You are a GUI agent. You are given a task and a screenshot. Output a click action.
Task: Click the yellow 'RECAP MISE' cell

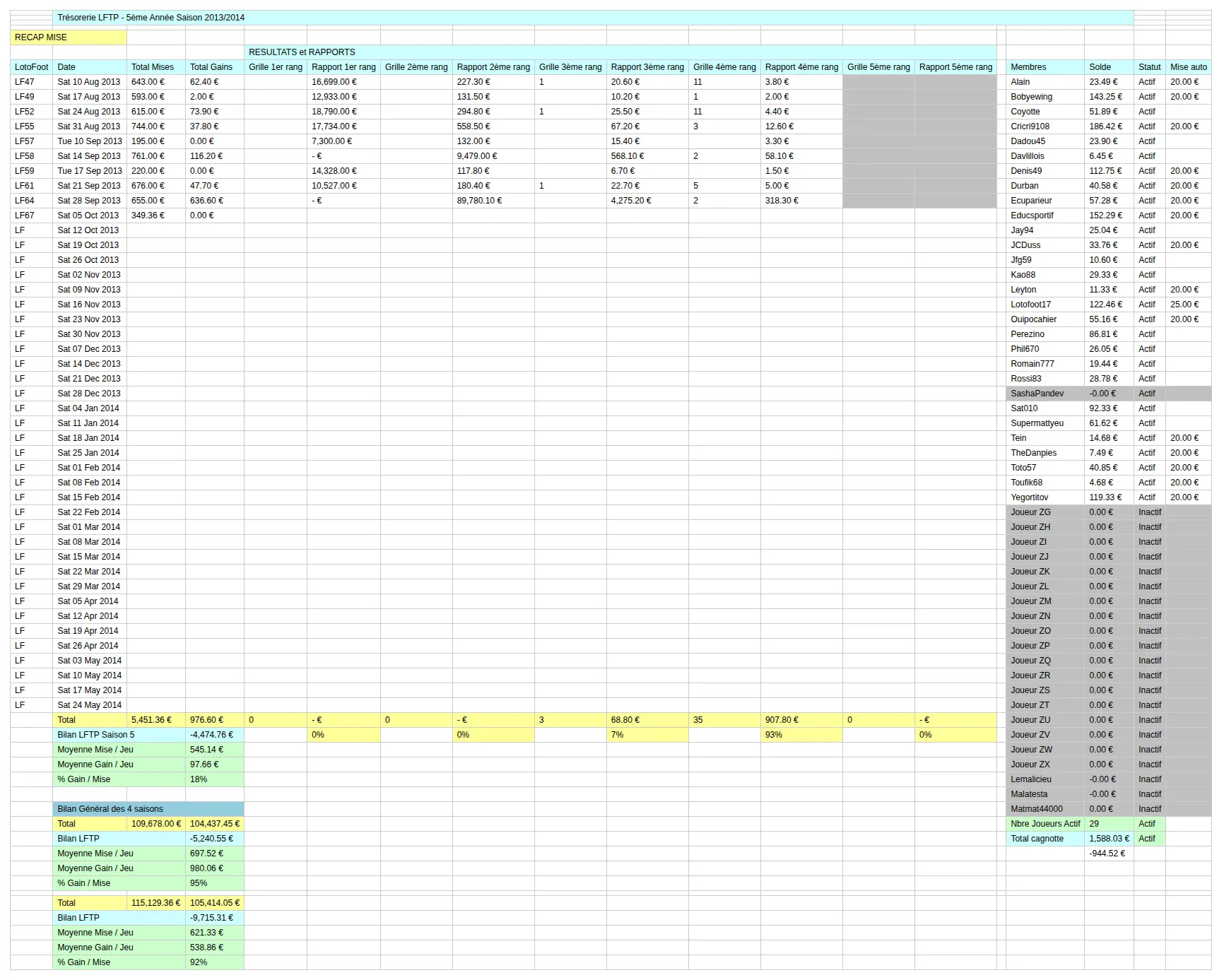[x=69, y=37]
